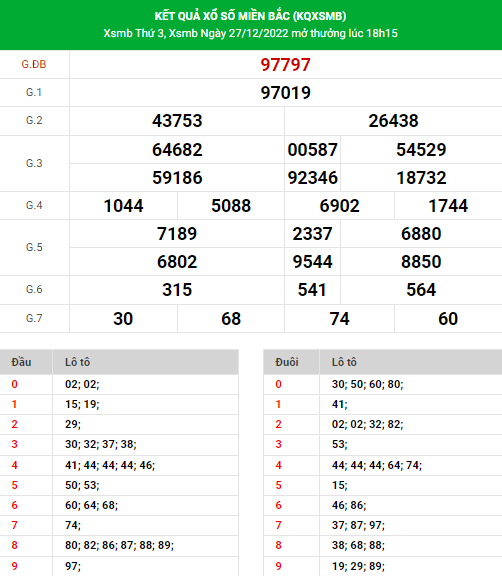This screenshot has width=502, height=576.
Task: Click G.7 number 30
Action: [123, 318]
